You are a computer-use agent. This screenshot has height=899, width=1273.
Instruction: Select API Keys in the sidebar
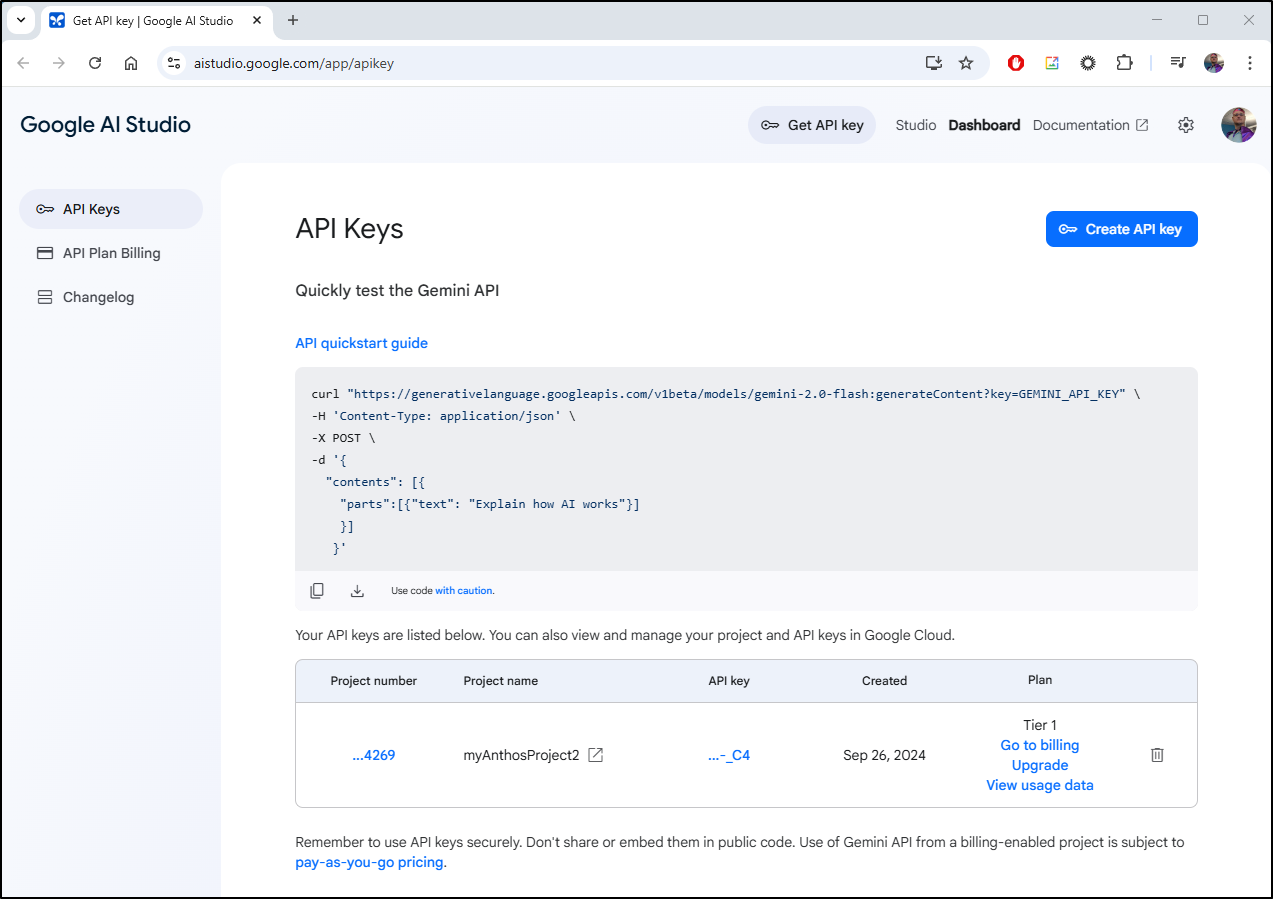111,209
